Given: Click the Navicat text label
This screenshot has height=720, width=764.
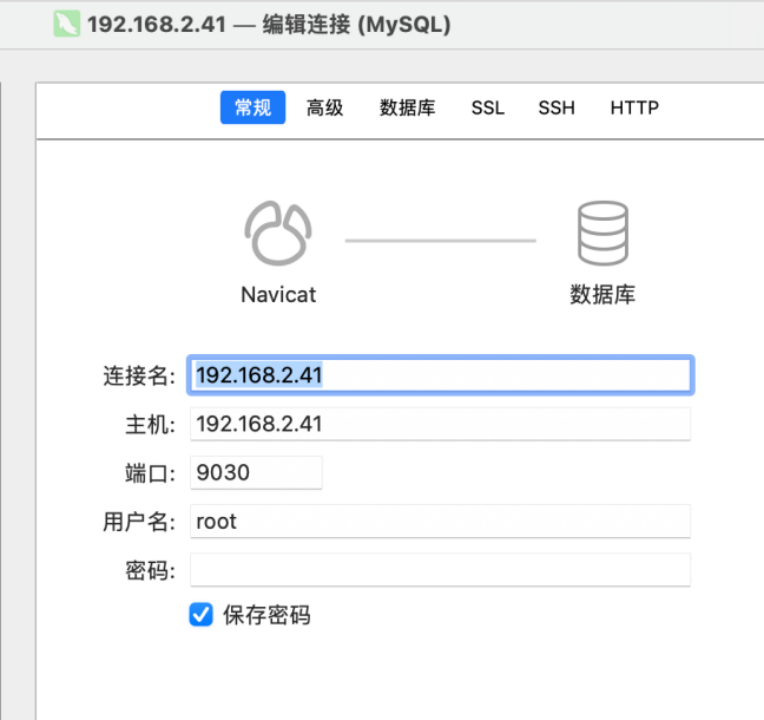Looking at the screenshot, I should (278, 295).
